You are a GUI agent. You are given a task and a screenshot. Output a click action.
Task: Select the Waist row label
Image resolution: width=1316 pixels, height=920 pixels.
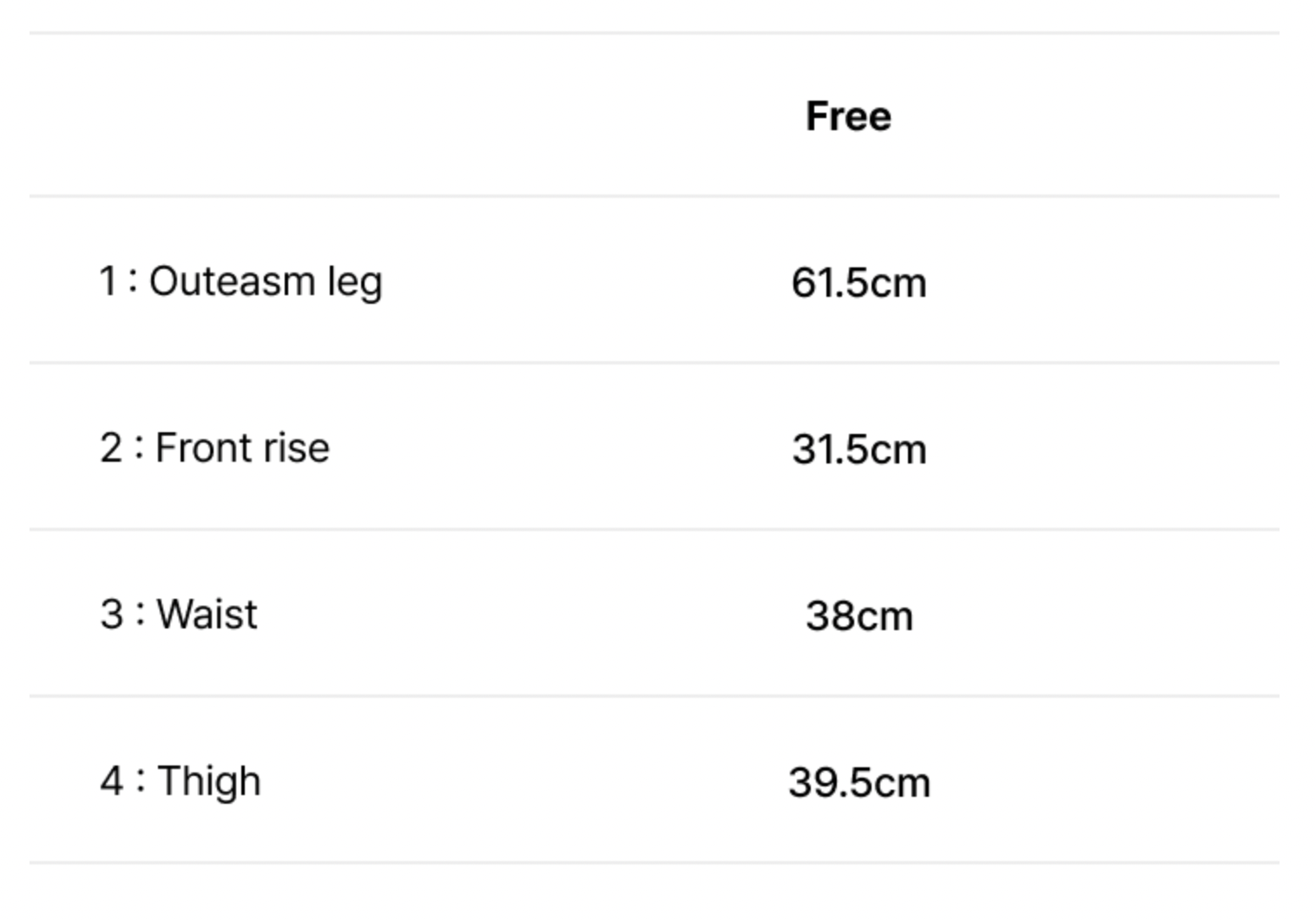pyautogui.click(x=179, y=614)
